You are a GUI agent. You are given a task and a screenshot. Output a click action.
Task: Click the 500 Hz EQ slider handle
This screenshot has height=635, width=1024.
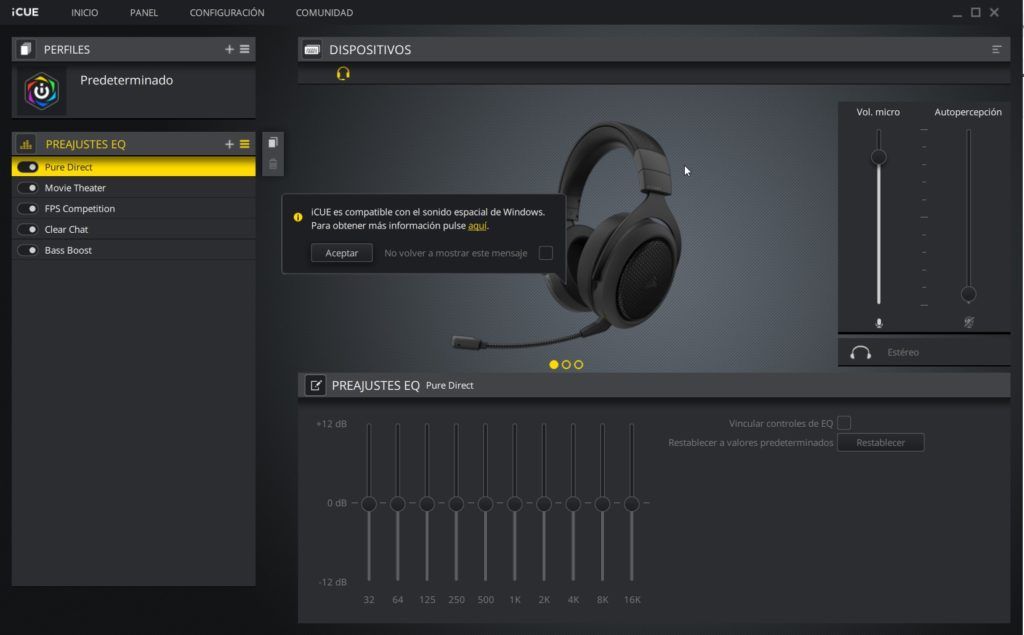pos(485,504)
